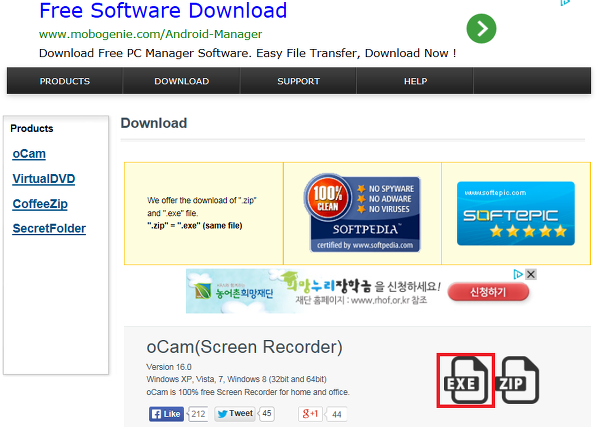Open the CoffeeZip product link
This screenshot has width=600, height=427.
tap(40, 204)
